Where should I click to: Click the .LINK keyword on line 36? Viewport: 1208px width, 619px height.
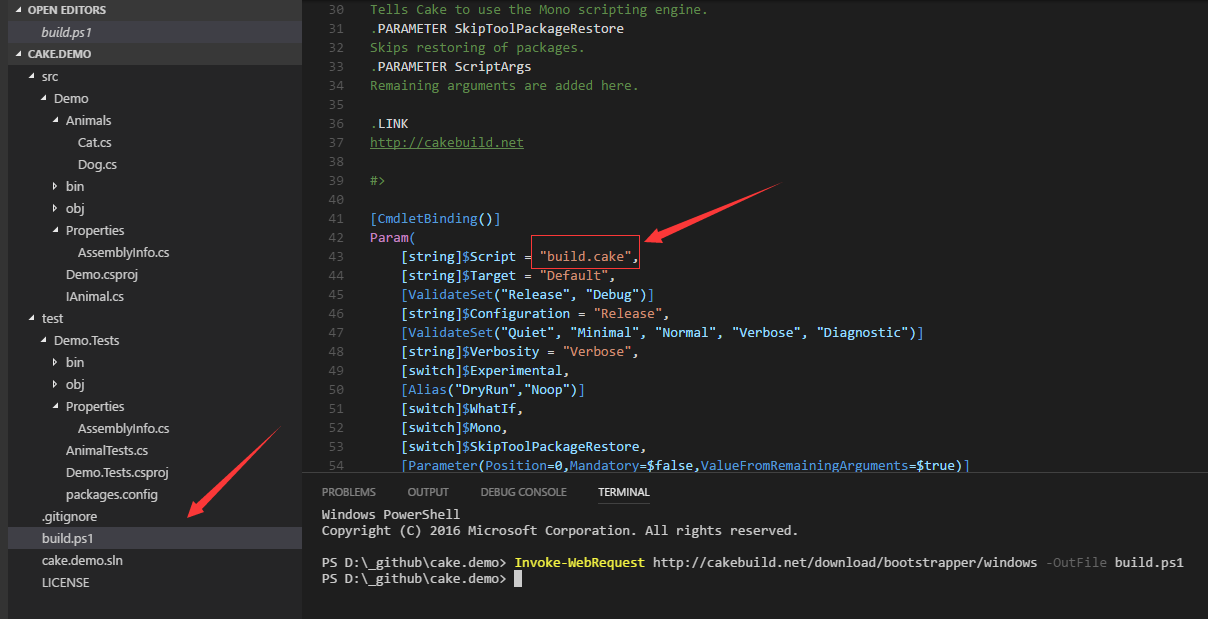[389, 124]
